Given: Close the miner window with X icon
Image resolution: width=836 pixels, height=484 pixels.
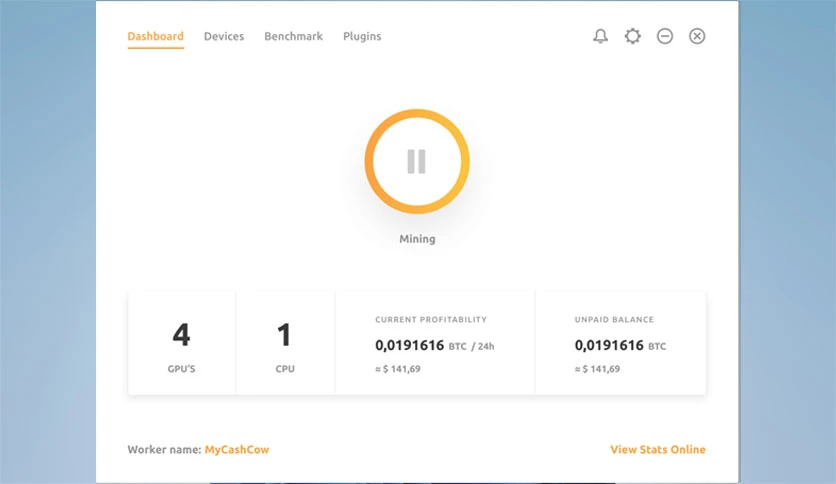Looking at the screenshot, I should click(697, 36).
